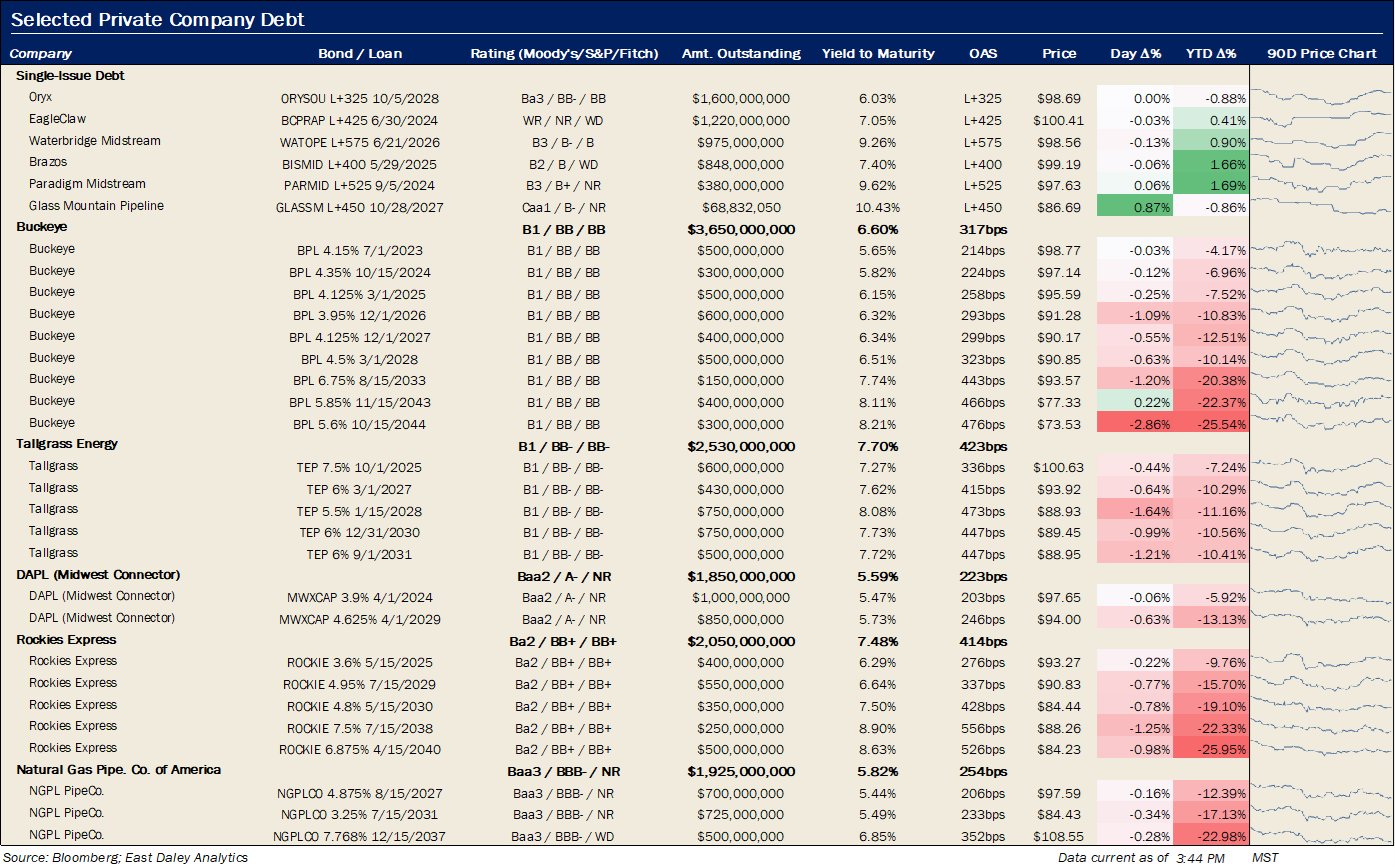Viewport: 1395px width, 868px height.
Task: Click ROCKIE 7.5% 7/15/2038 bond
Action: click(360, 728)
